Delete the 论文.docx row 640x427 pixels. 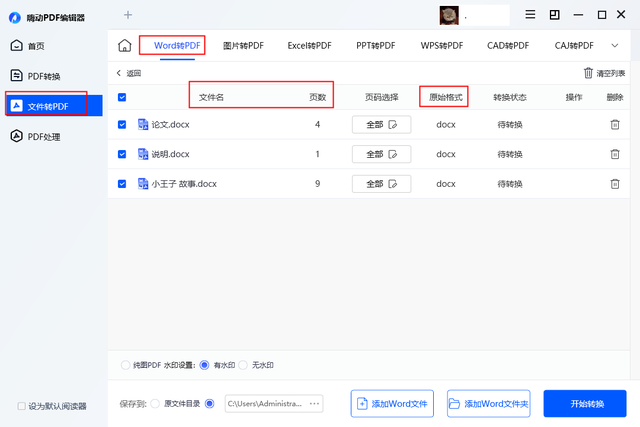click(615, 125)
